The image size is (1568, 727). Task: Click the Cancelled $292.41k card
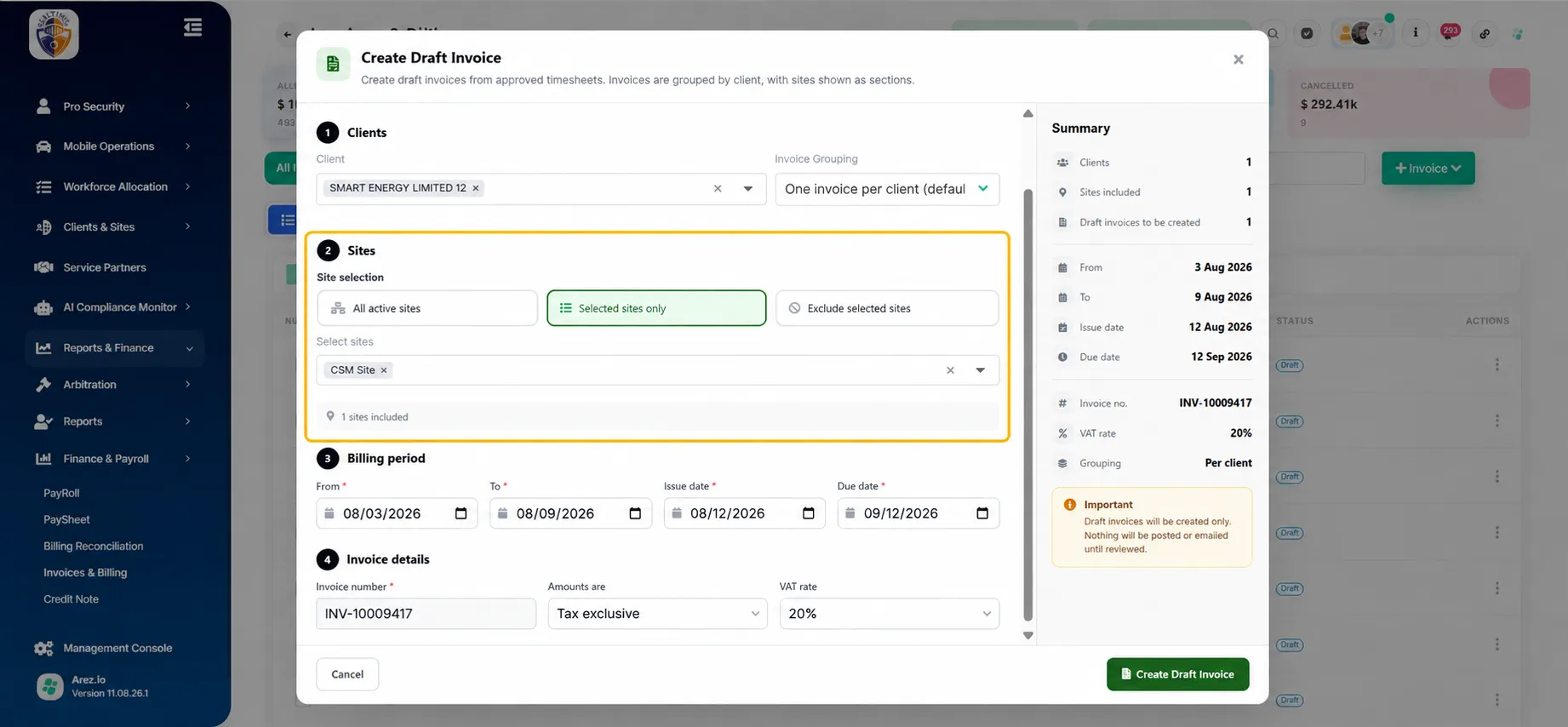(1410, 103)
